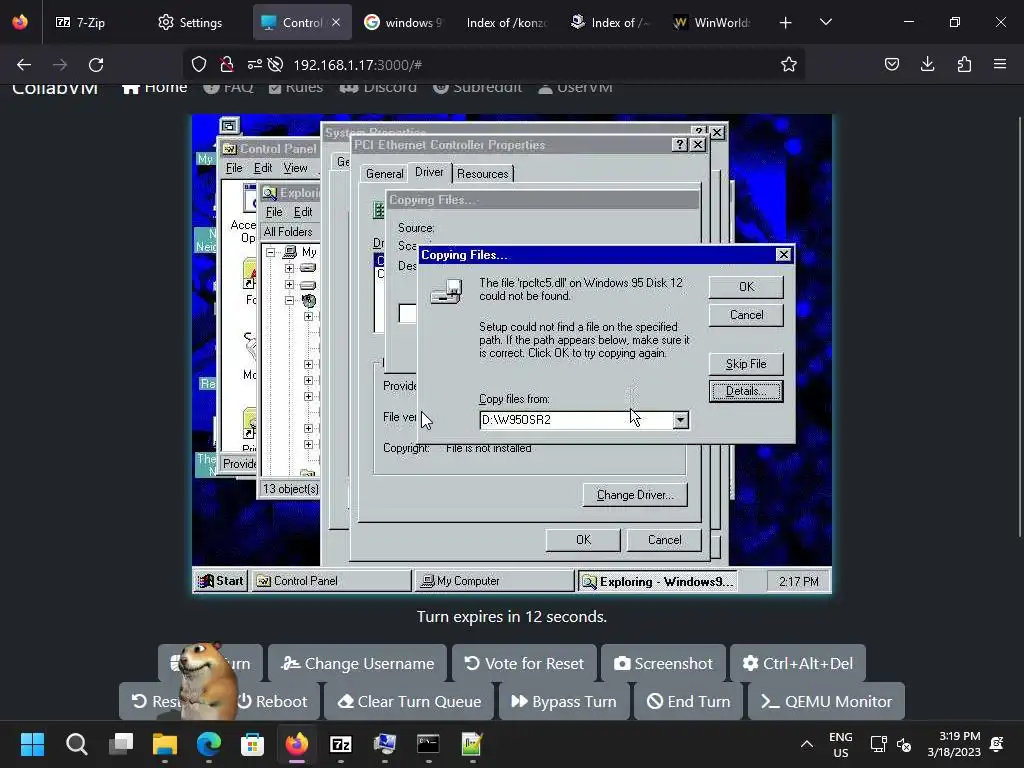The width and height of the screenshot is (1024, 768).
Task: Reload the page with the refresh icon
Action: point(96,65)
